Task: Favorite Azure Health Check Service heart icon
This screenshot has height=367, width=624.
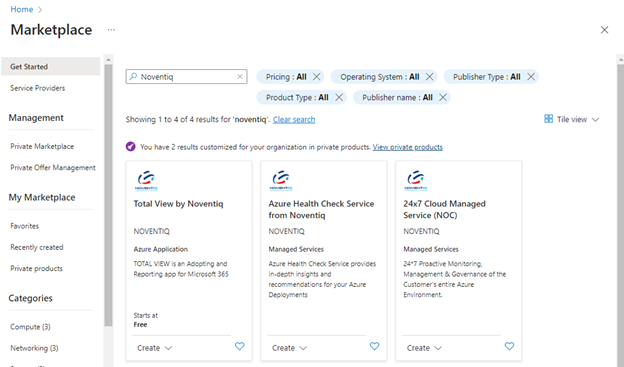Action: tap(374, 346)
